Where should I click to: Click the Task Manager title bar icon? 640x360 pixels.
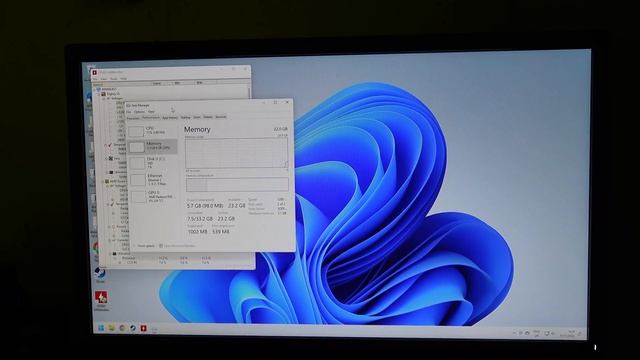[x=129, y=105]
